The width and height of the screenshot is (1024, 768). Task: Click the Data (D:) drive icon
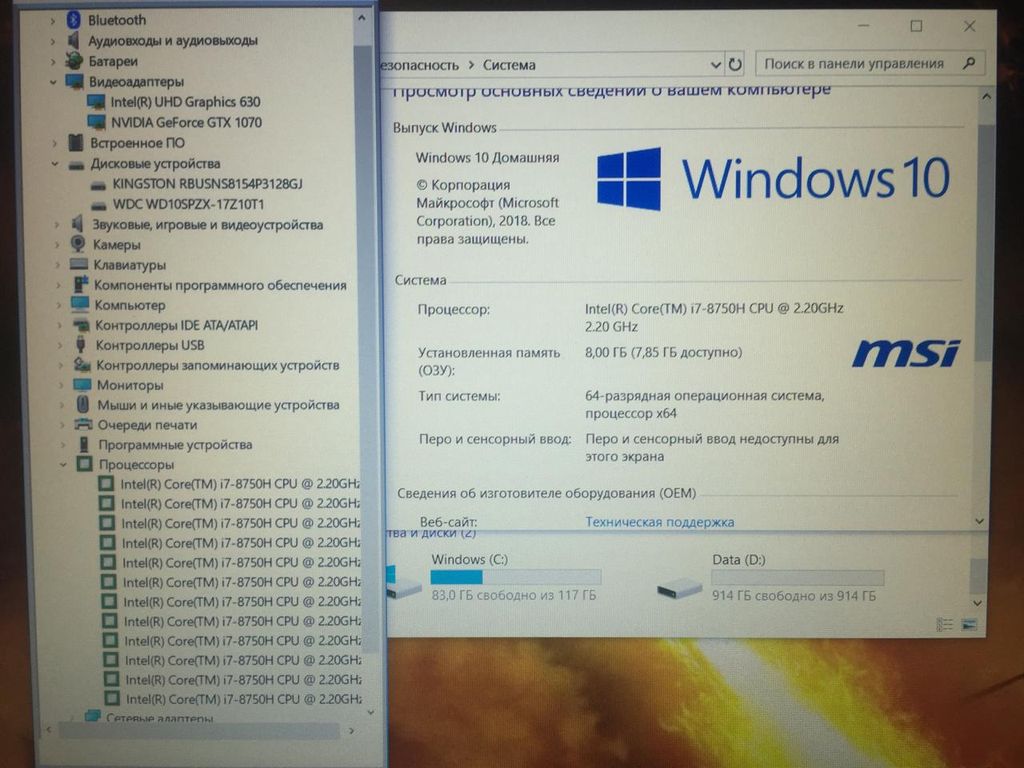pos(679,587)
